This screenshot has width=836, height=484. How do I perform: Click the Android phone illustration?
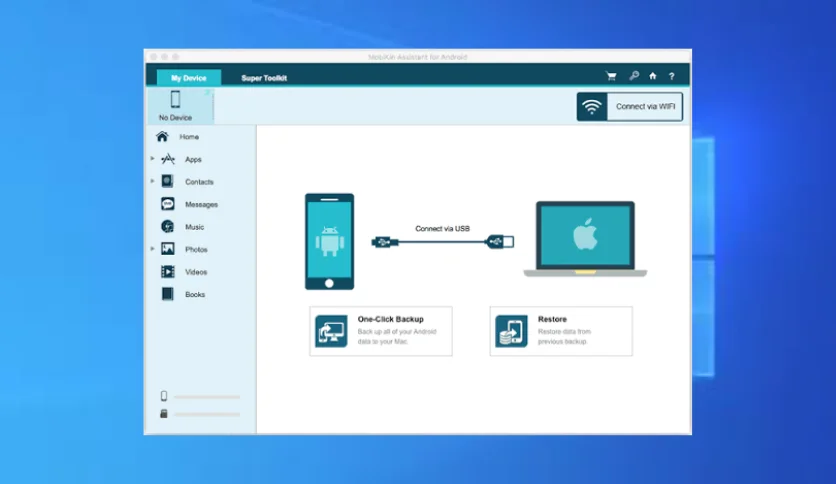click(329, 241)
